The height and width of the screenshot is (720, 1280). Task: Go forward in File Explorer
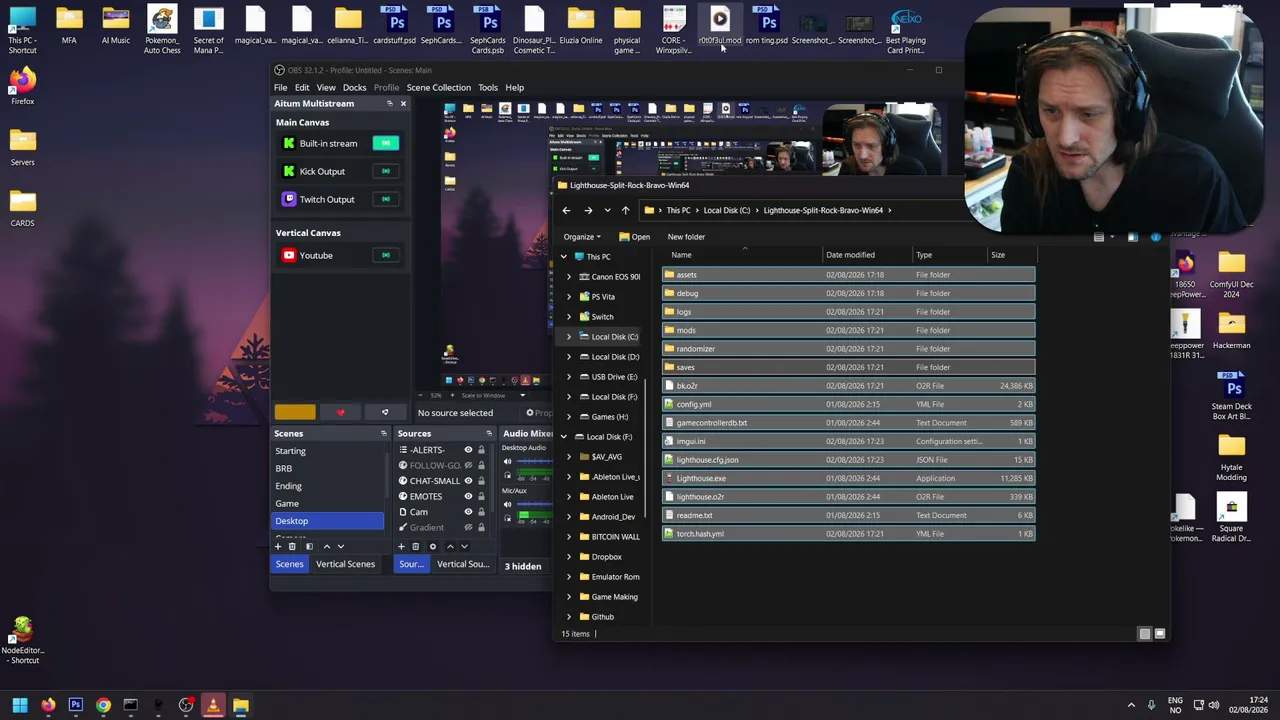[588, 210]
